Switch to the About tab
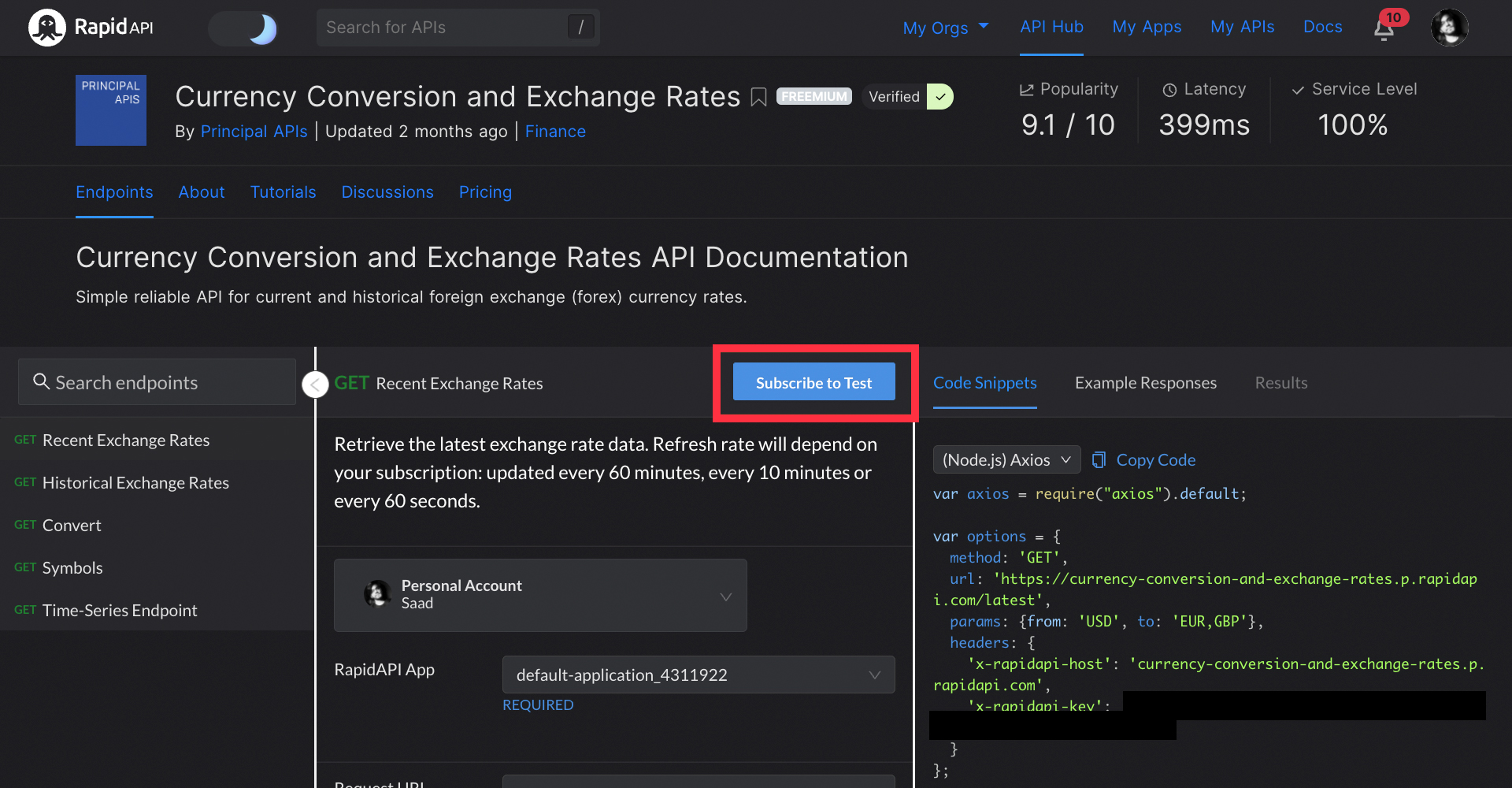Image resolution: width=1512 pixels, height=788 pixels. (202, 192)
